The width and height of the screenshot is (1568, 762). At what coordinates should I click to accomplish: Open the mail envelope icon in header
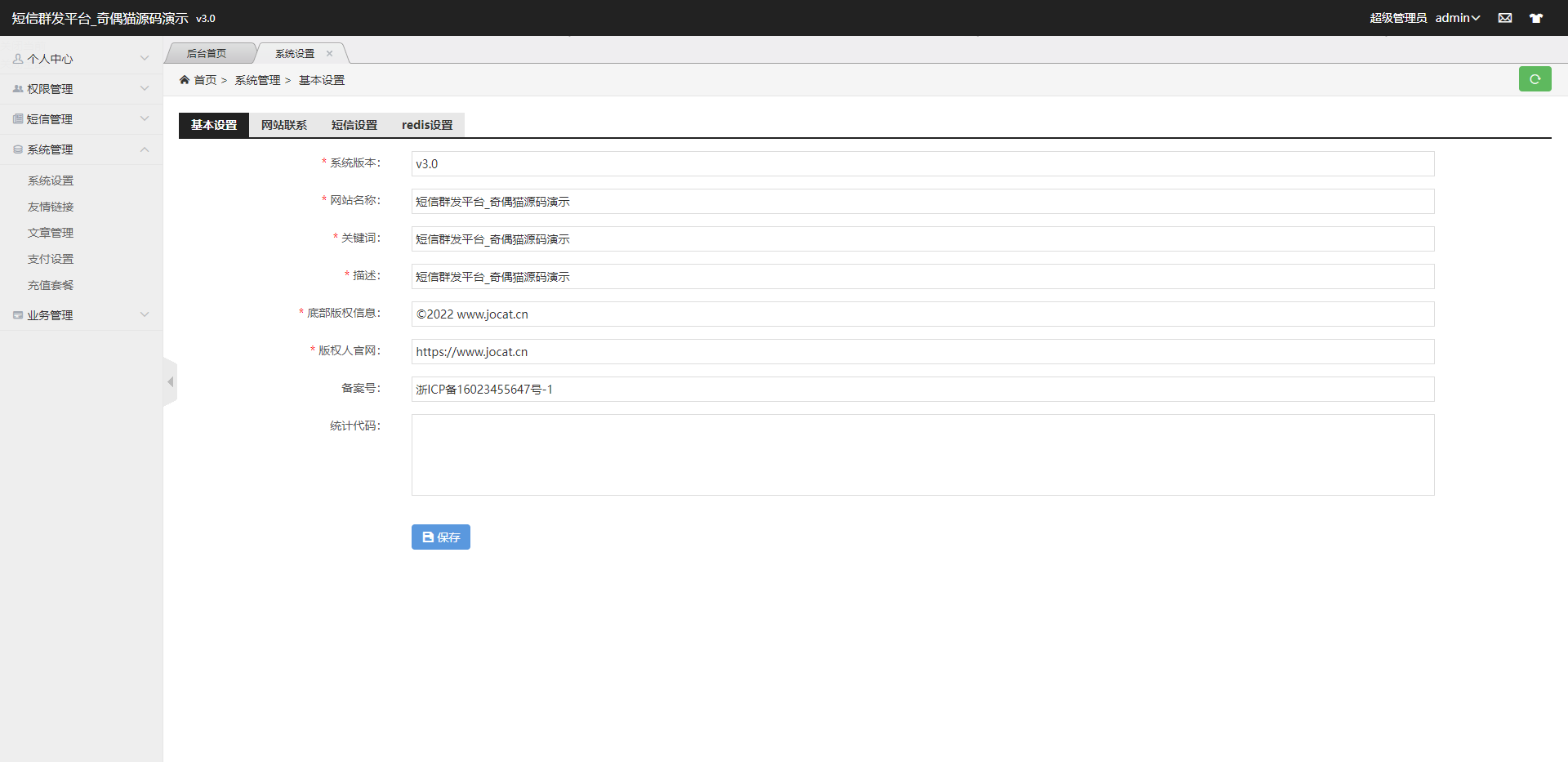click(x=1504, y=18)
